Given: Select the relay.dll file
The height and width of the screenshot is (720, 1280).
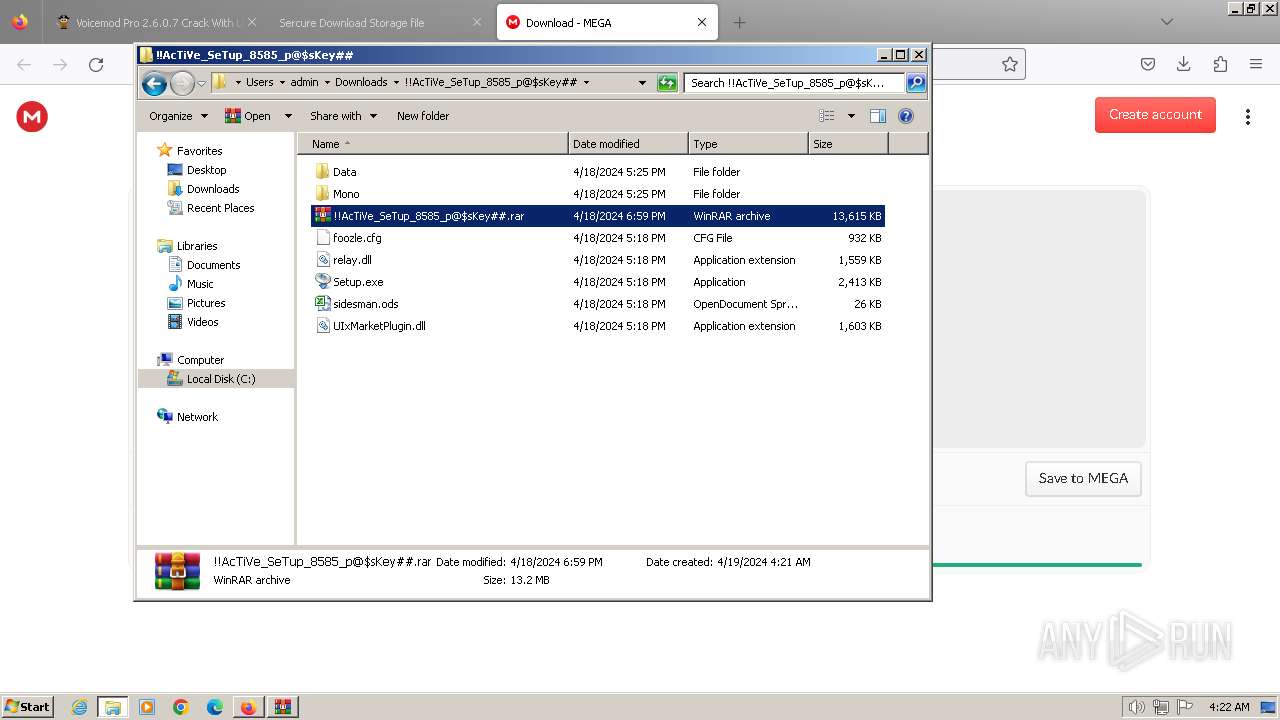Looking at the screenshot, I should (598, 260).
